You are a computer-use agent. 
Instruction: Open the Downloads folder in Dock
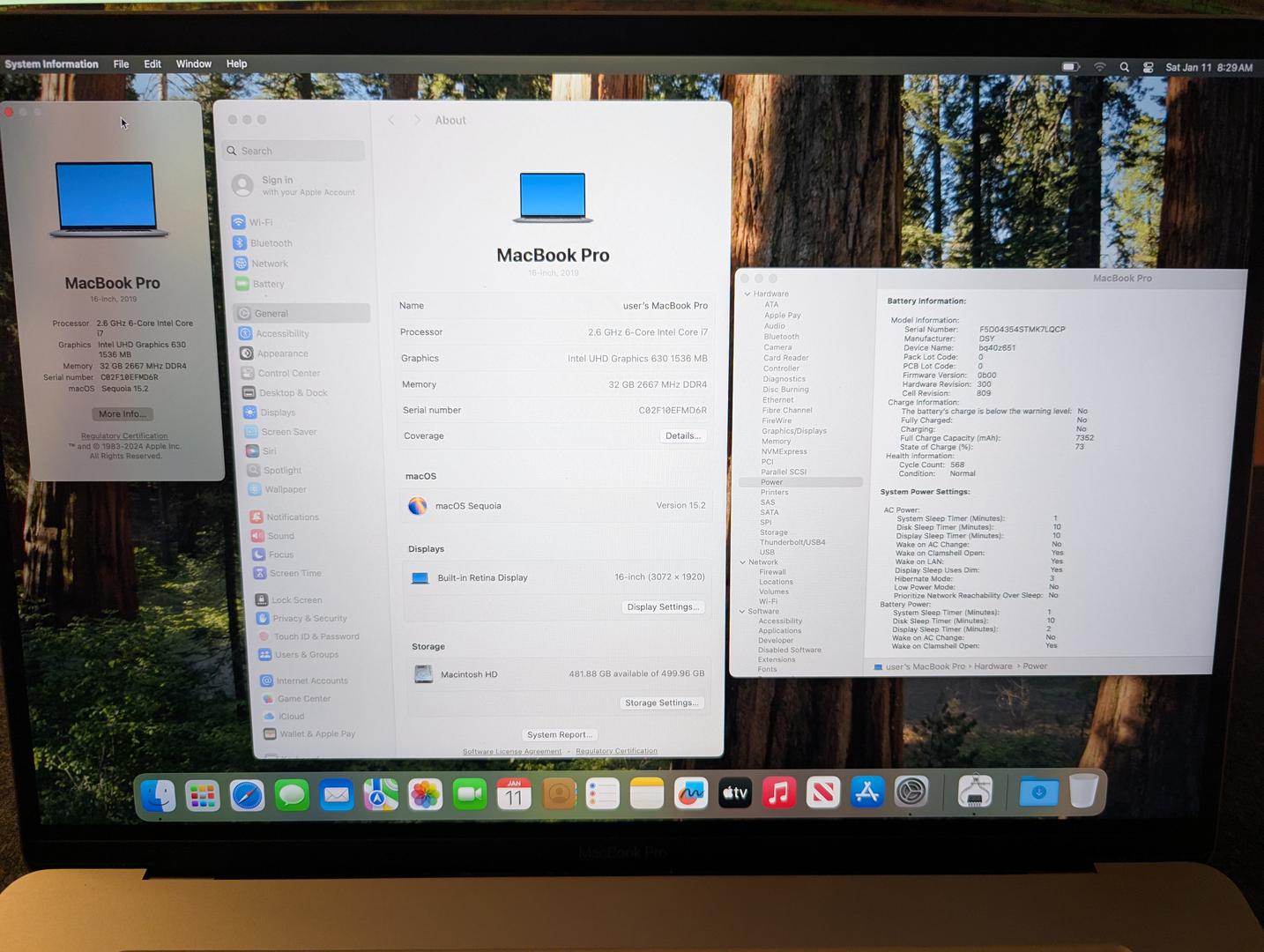tap(1038, 792)
